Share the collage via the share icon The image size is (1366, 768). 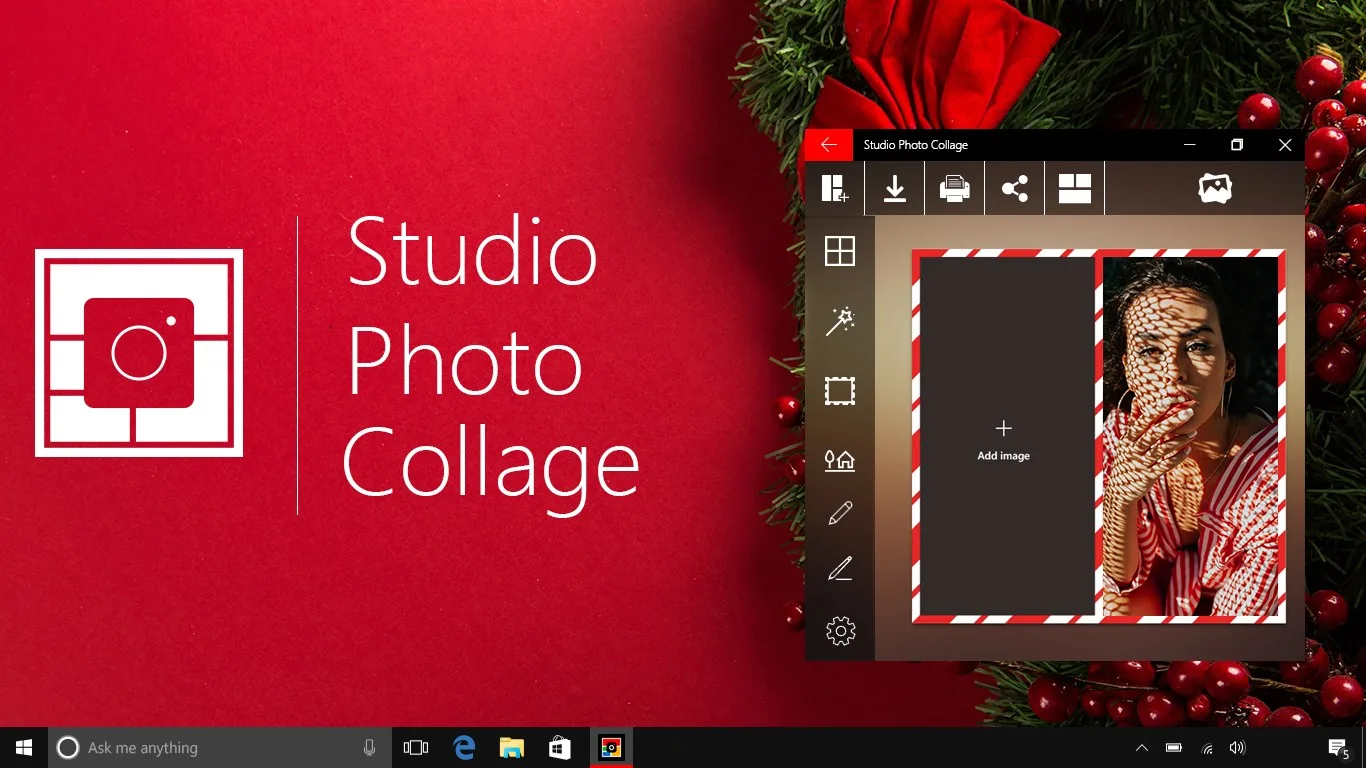pyautogui.click(x=1015, y=188)
